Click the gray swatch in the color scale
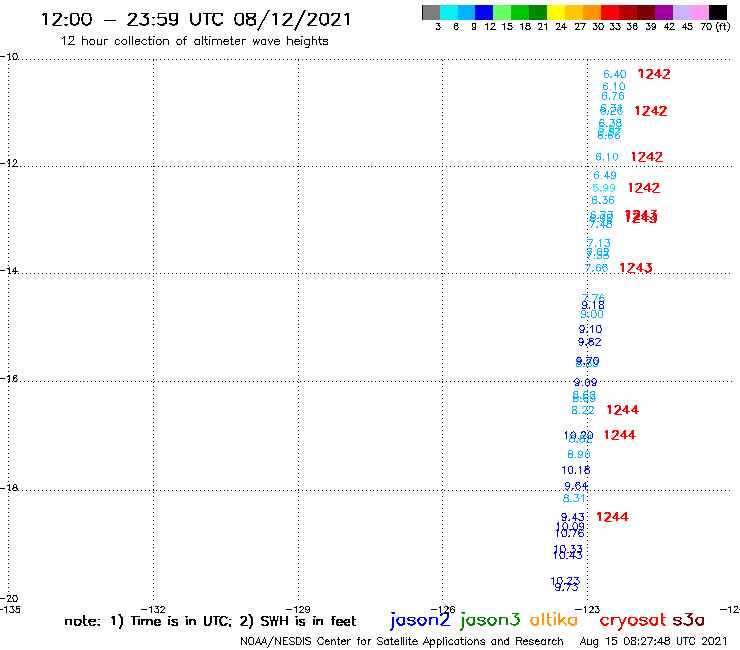 coord(431,12)
